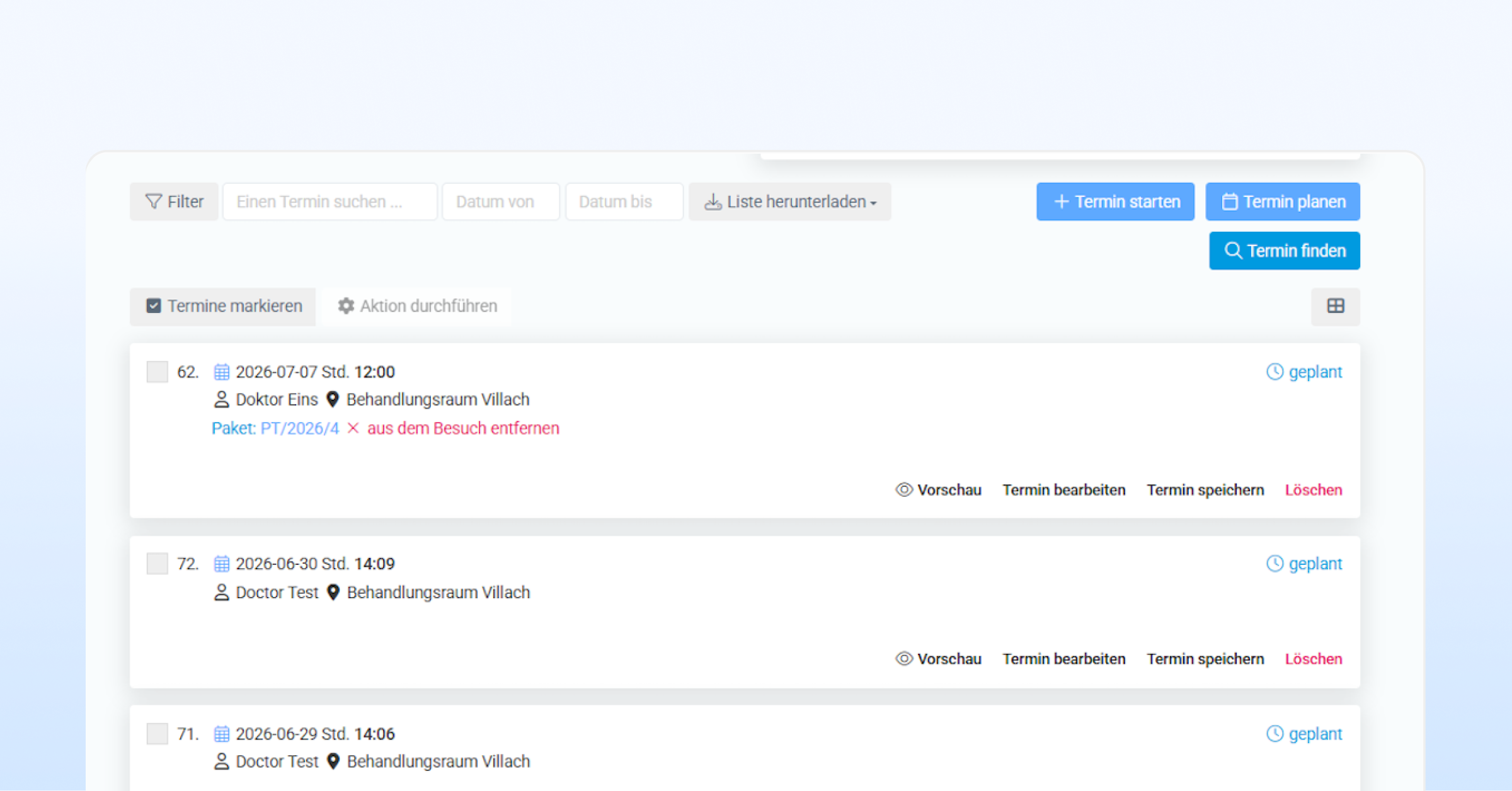The height and width of the screenshot is (791, 1512).
Task: Click the person icon on appointment 71
Action: point(221,761)
